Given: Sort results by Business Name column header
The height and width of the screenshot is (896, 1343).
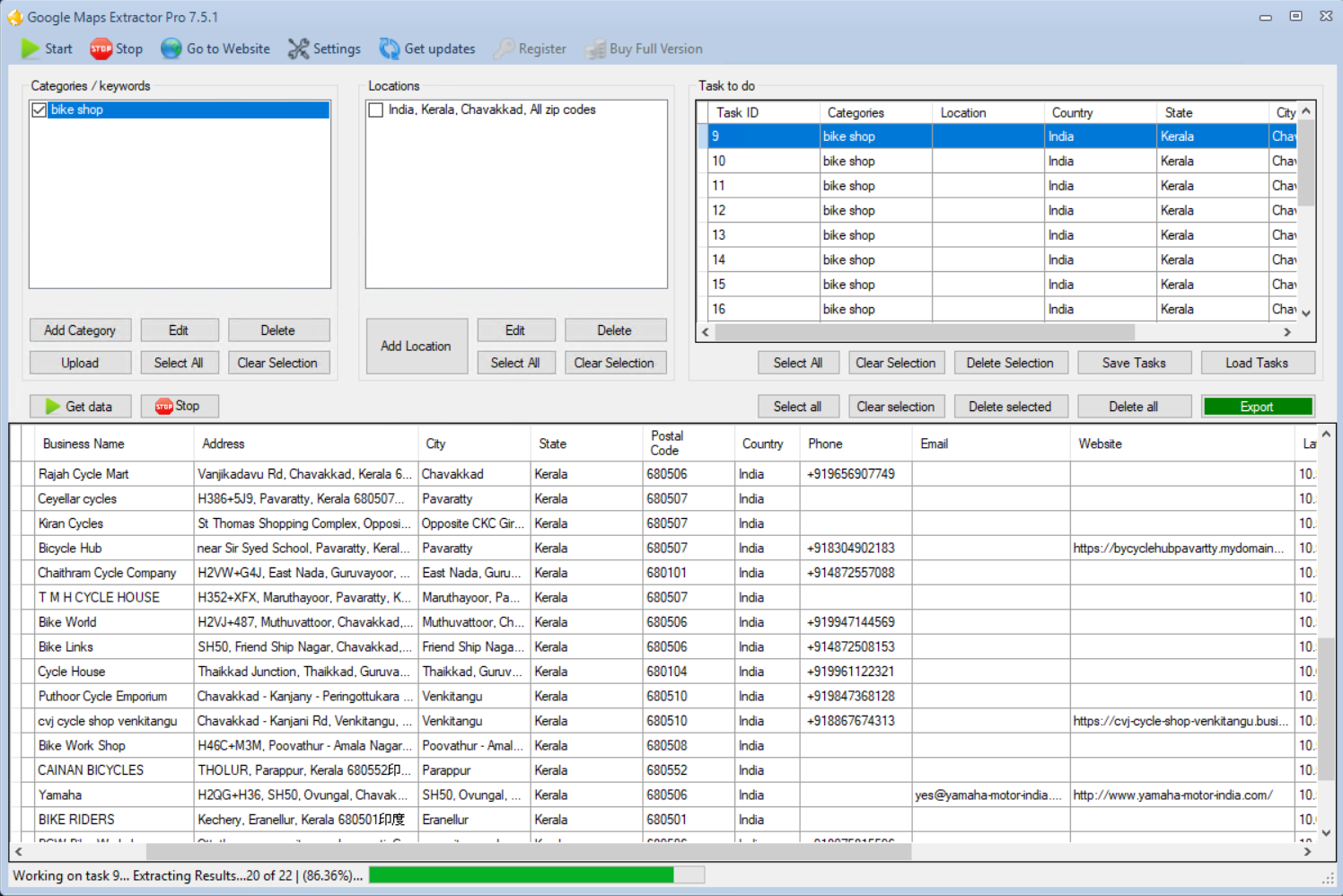Looking at the screenshot, I should [x=83, y=444].
